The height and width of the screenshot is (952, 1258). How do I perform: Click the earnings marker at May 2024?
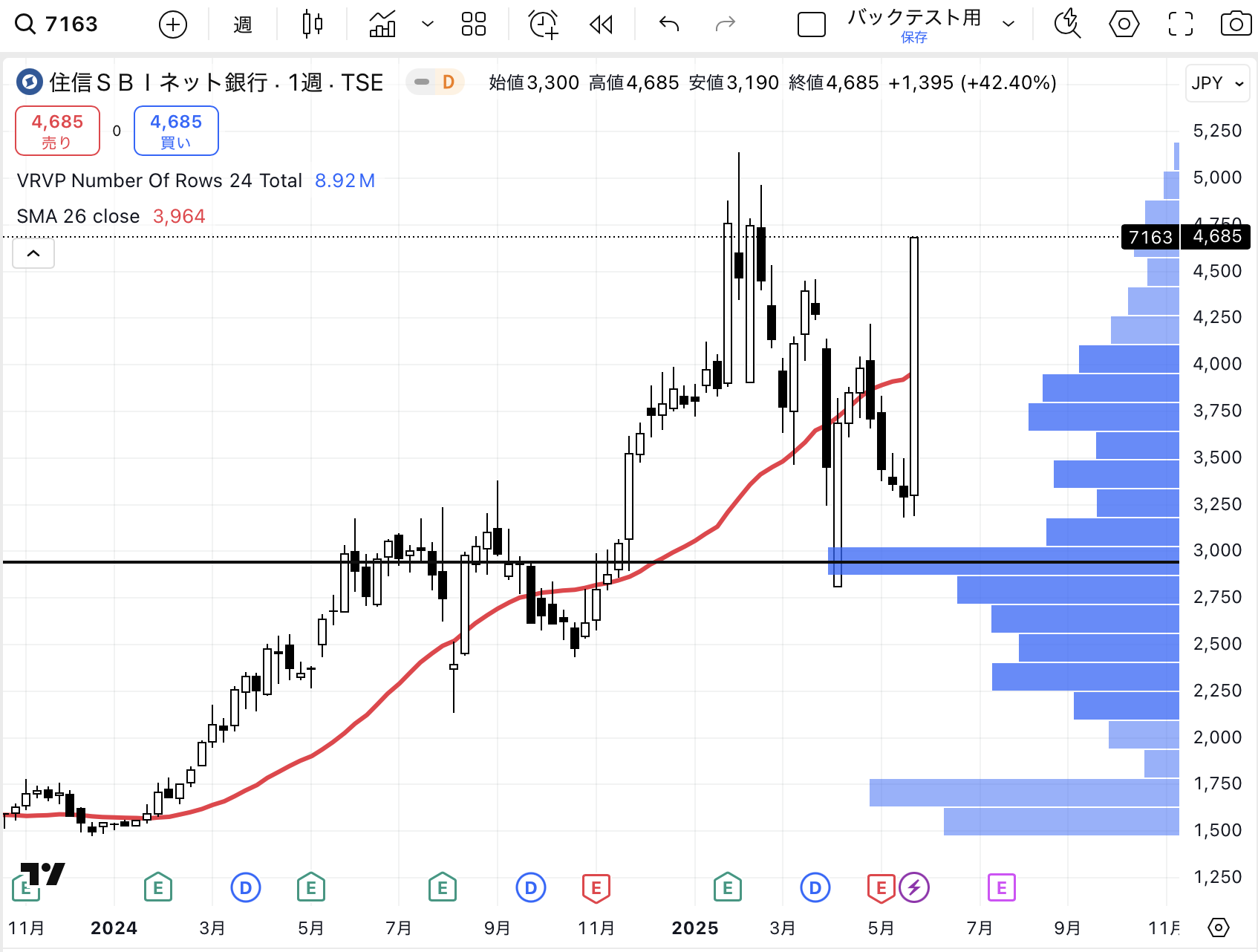point(311,887)
